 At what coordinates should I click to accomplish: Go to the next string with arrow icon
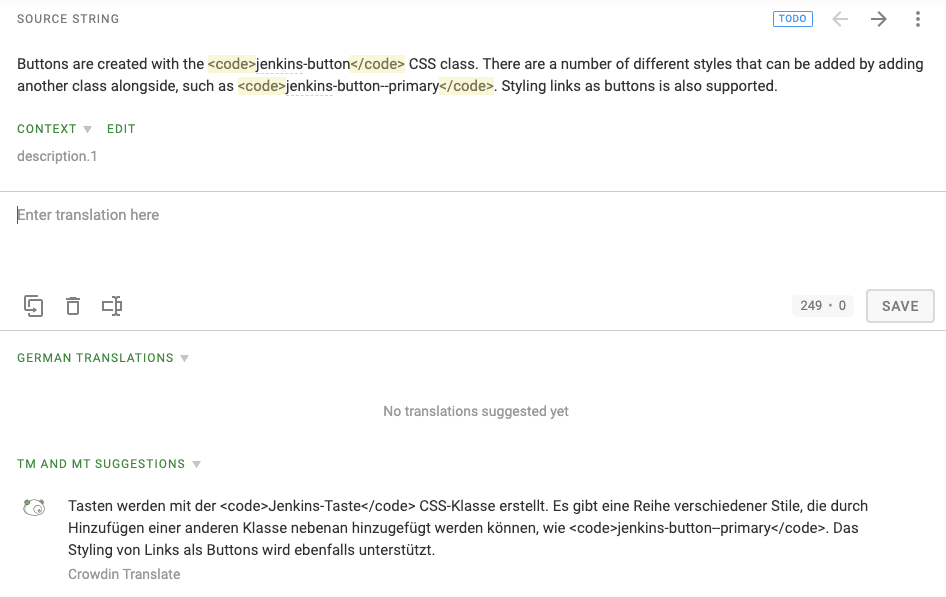coord(877,18)
